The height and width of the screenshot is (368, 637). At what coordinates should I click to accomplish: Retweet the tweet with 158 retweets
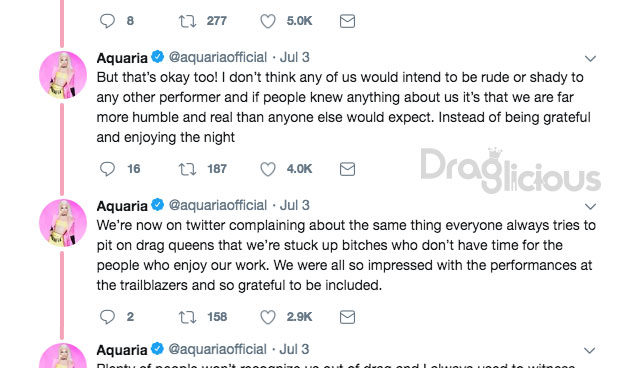187,317
